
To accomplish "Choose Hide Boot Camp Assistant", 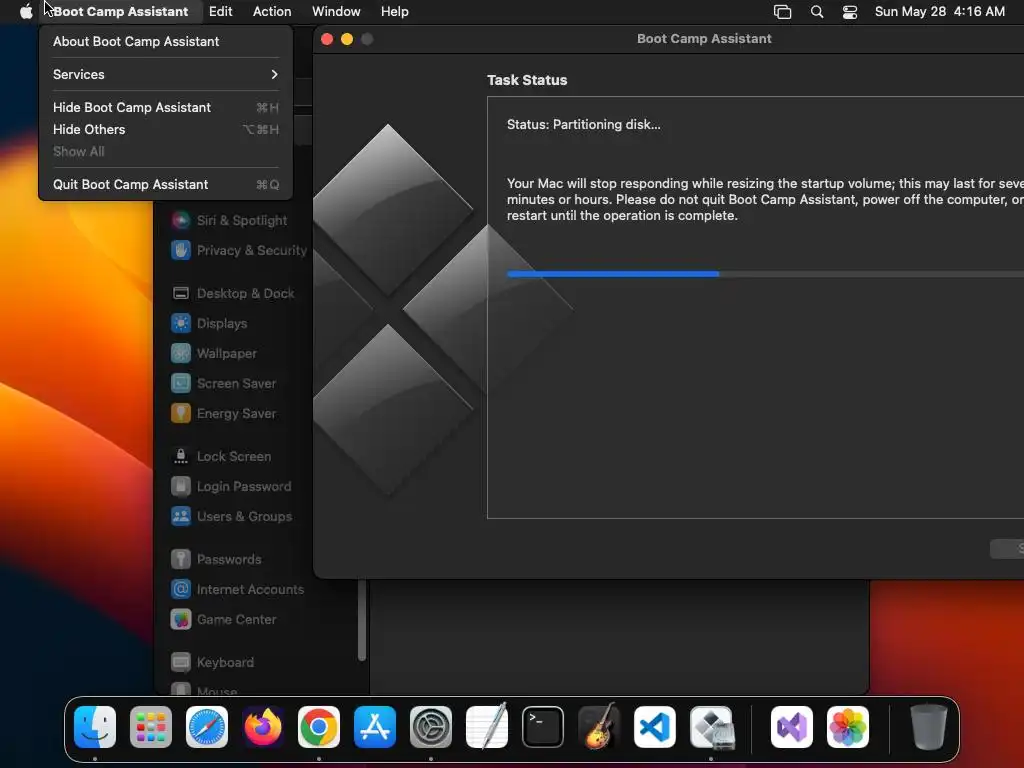I will point(165,107).
